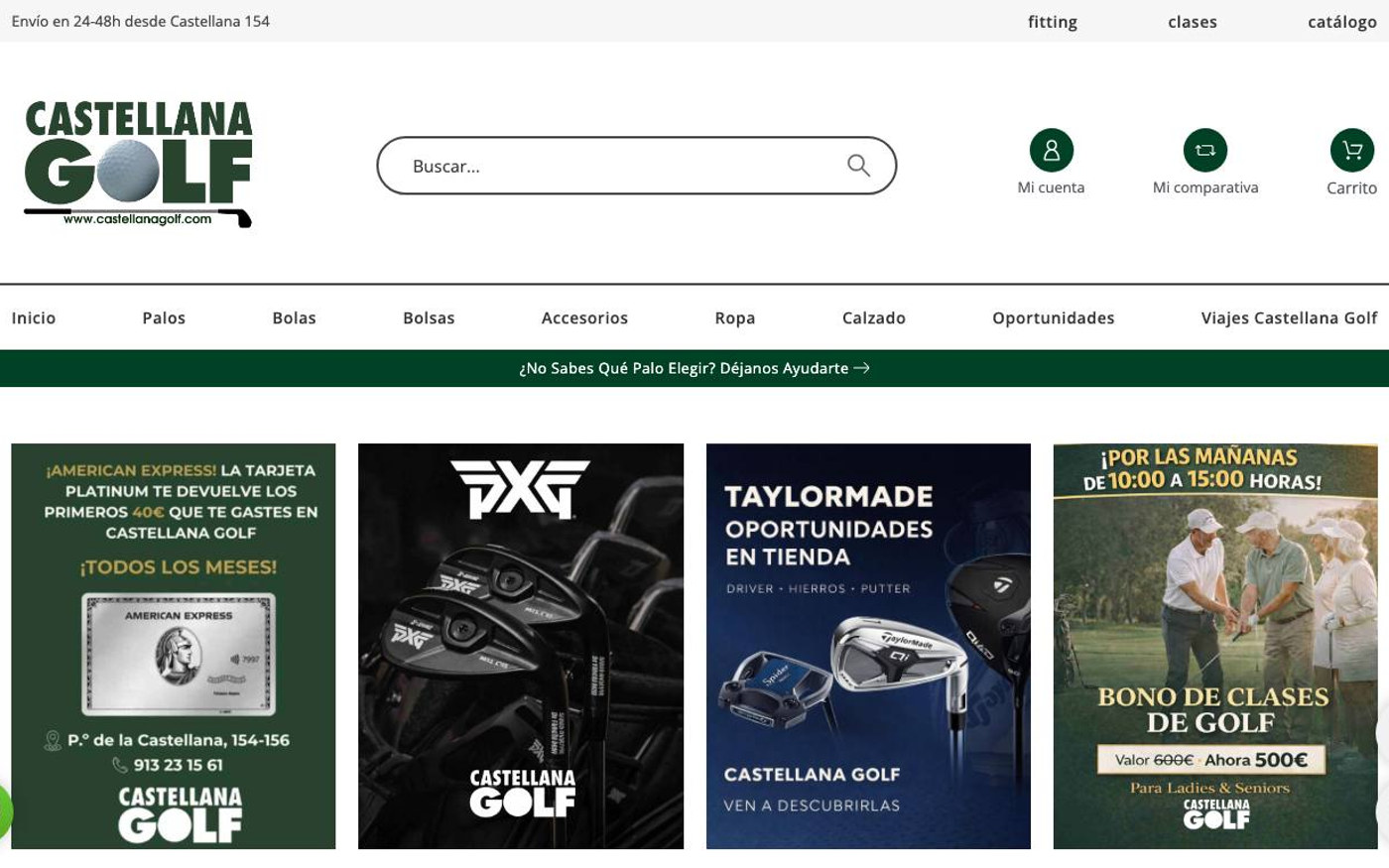Click the Mi cuenta label
This screenshot has width=1389, height=868.
pyautogui.click(x=1051, y=187)
